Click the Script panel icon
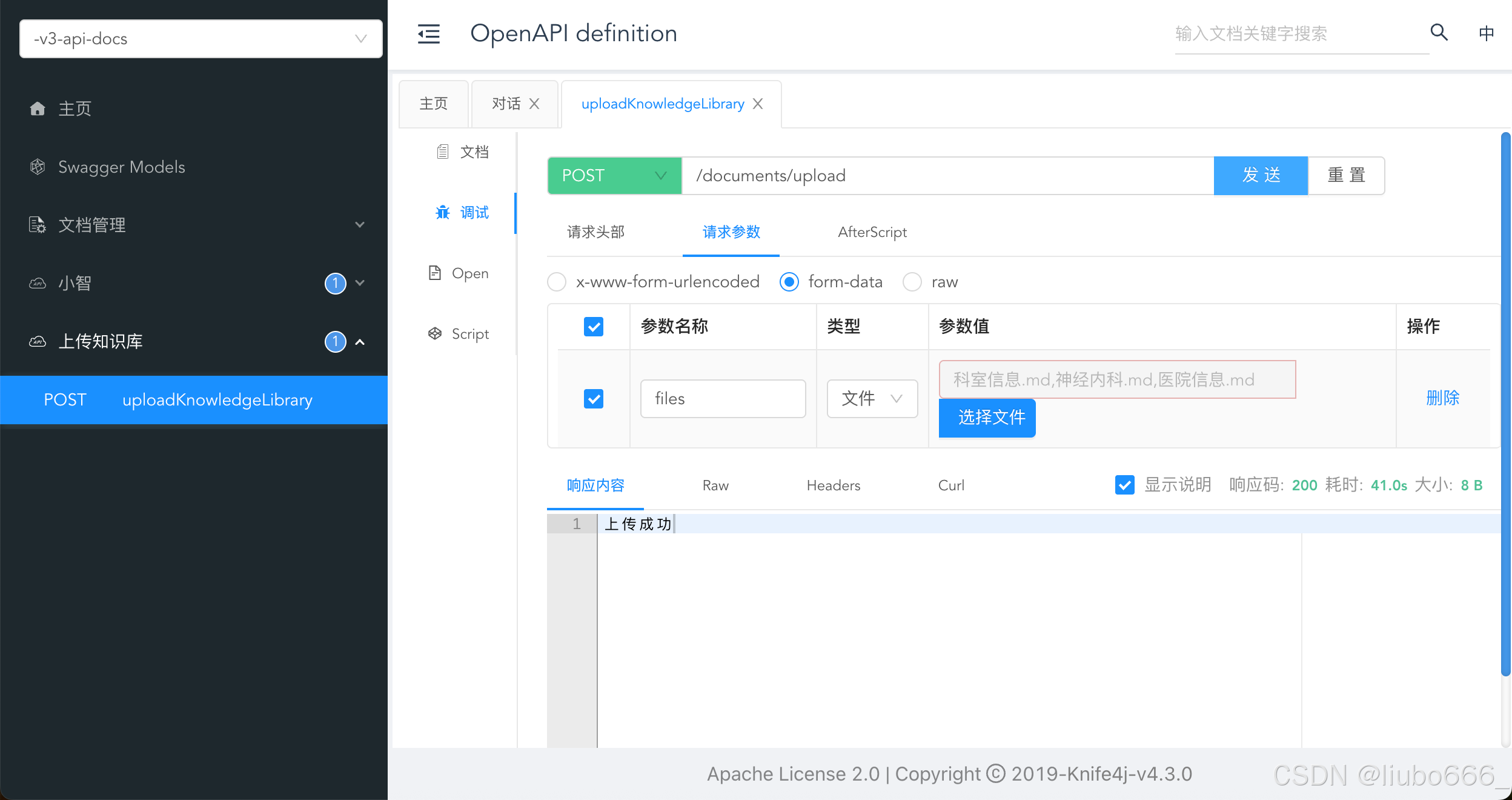This screenshot has height=800, width=1512. tap(435, 333)
